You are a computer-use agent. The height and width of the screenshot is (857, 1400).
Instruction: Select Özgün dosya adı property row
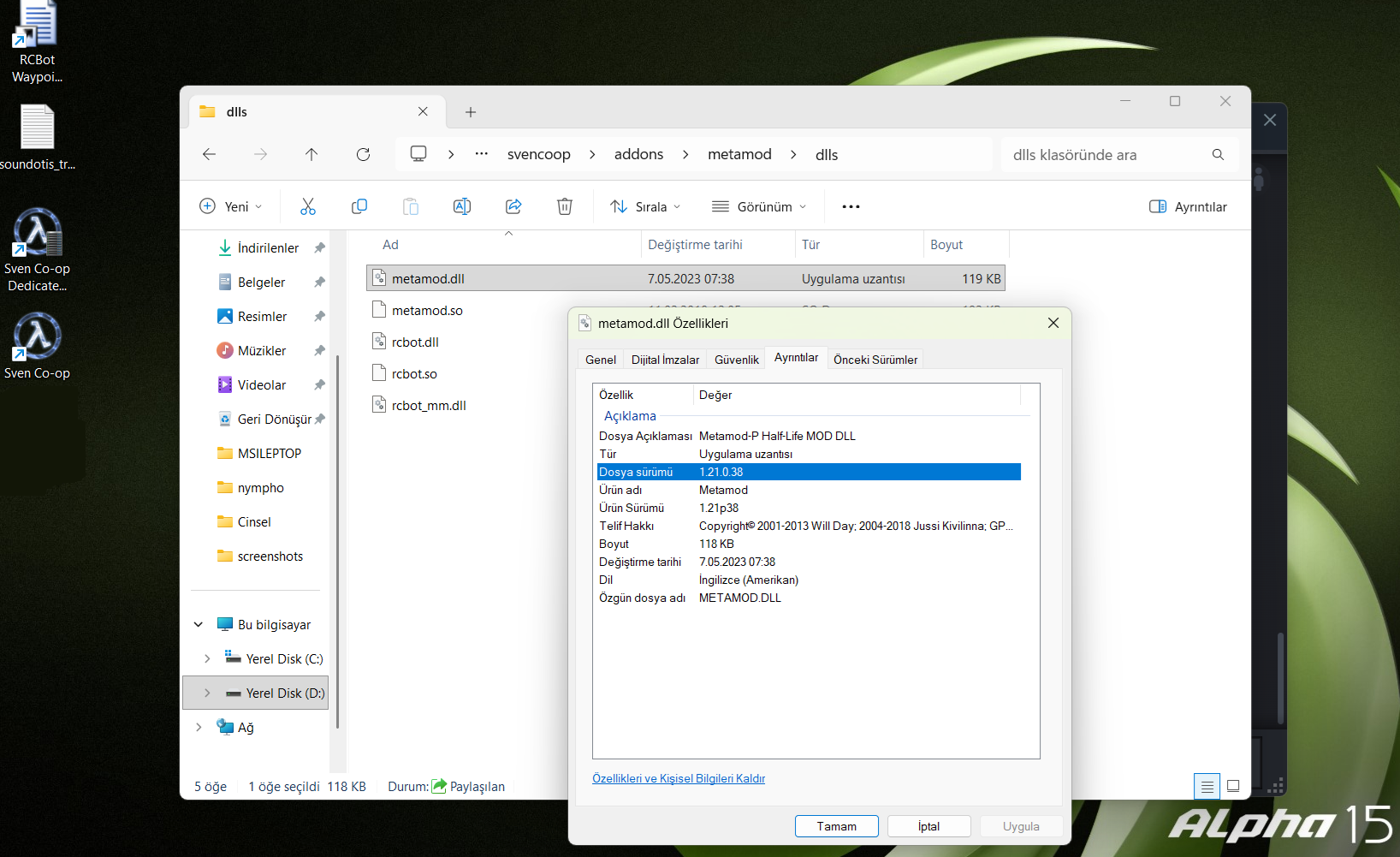809,598
